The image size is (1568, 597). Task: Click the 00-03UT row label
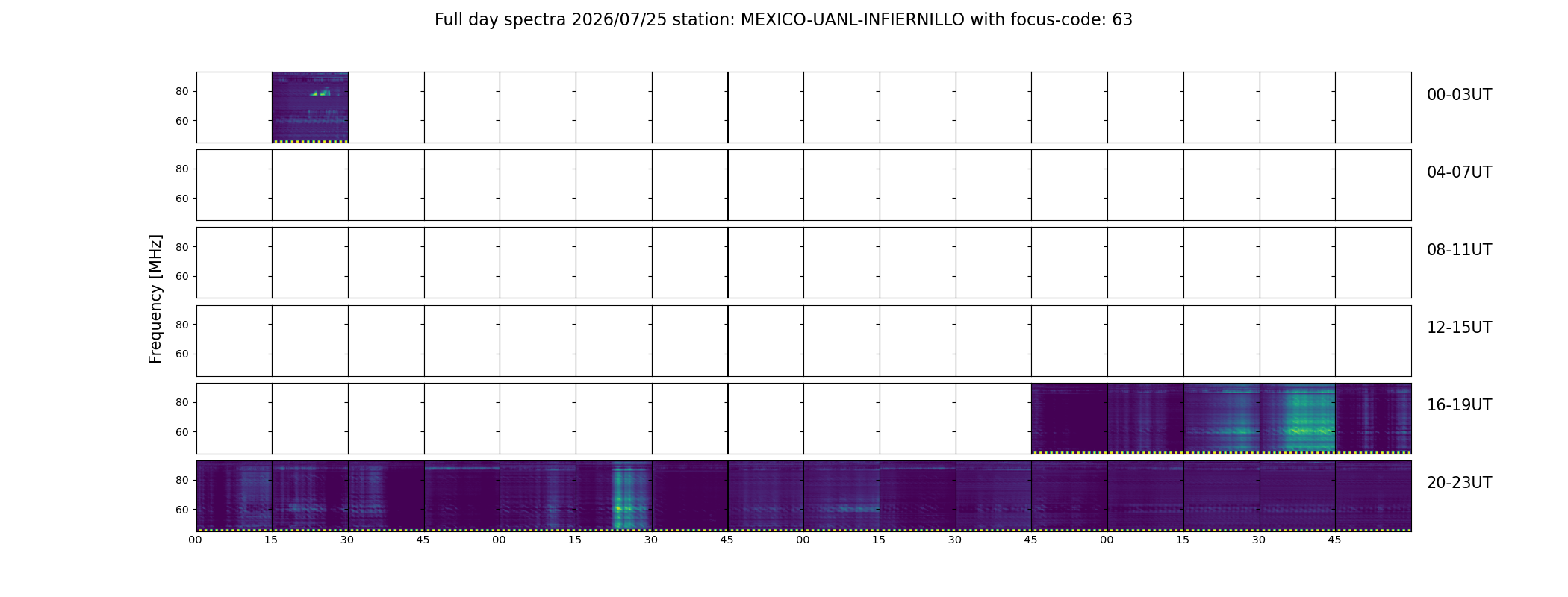[1459, 95]
